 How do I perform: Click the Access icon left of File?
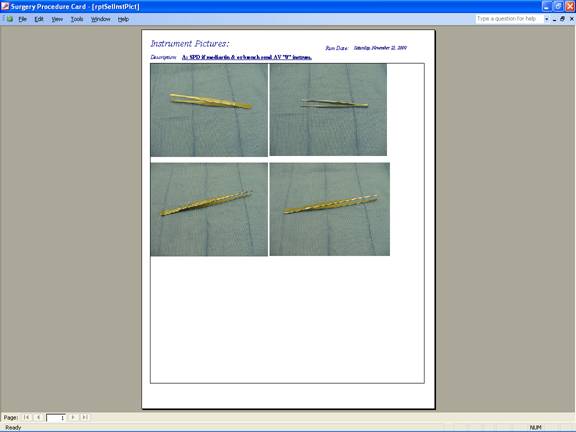coord(10,19)
